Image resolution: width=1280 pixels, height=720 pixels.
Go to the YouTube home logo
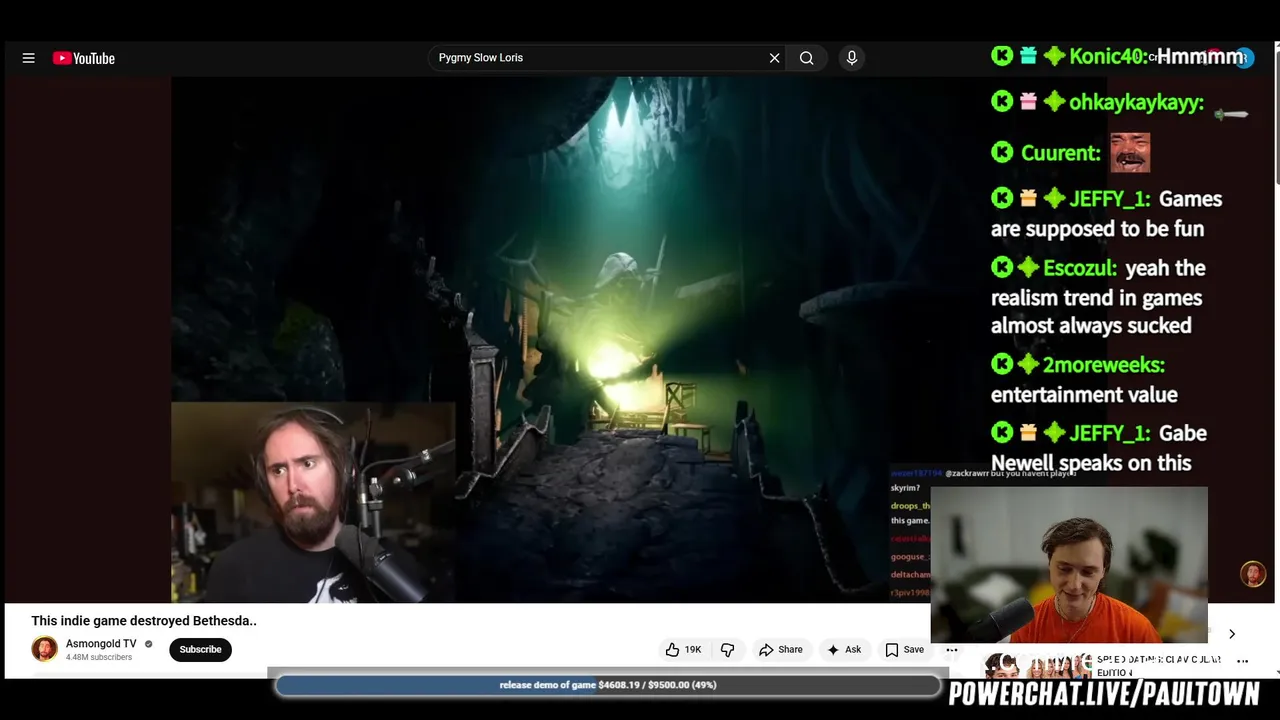[84, 58]
